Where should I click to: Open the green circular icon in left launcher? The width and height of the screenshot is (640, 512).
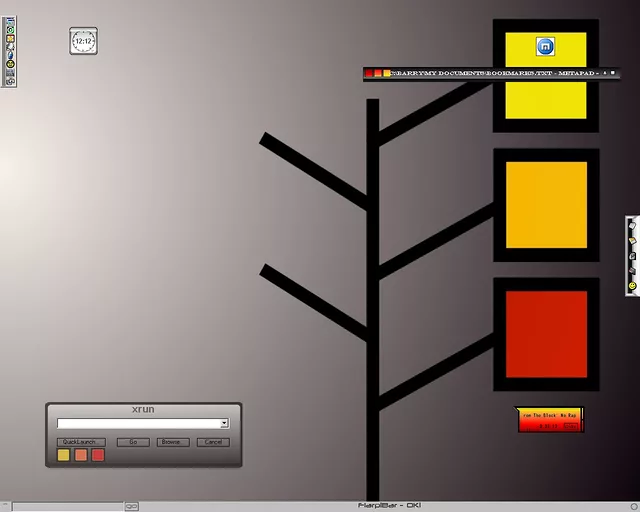(10, 31)
